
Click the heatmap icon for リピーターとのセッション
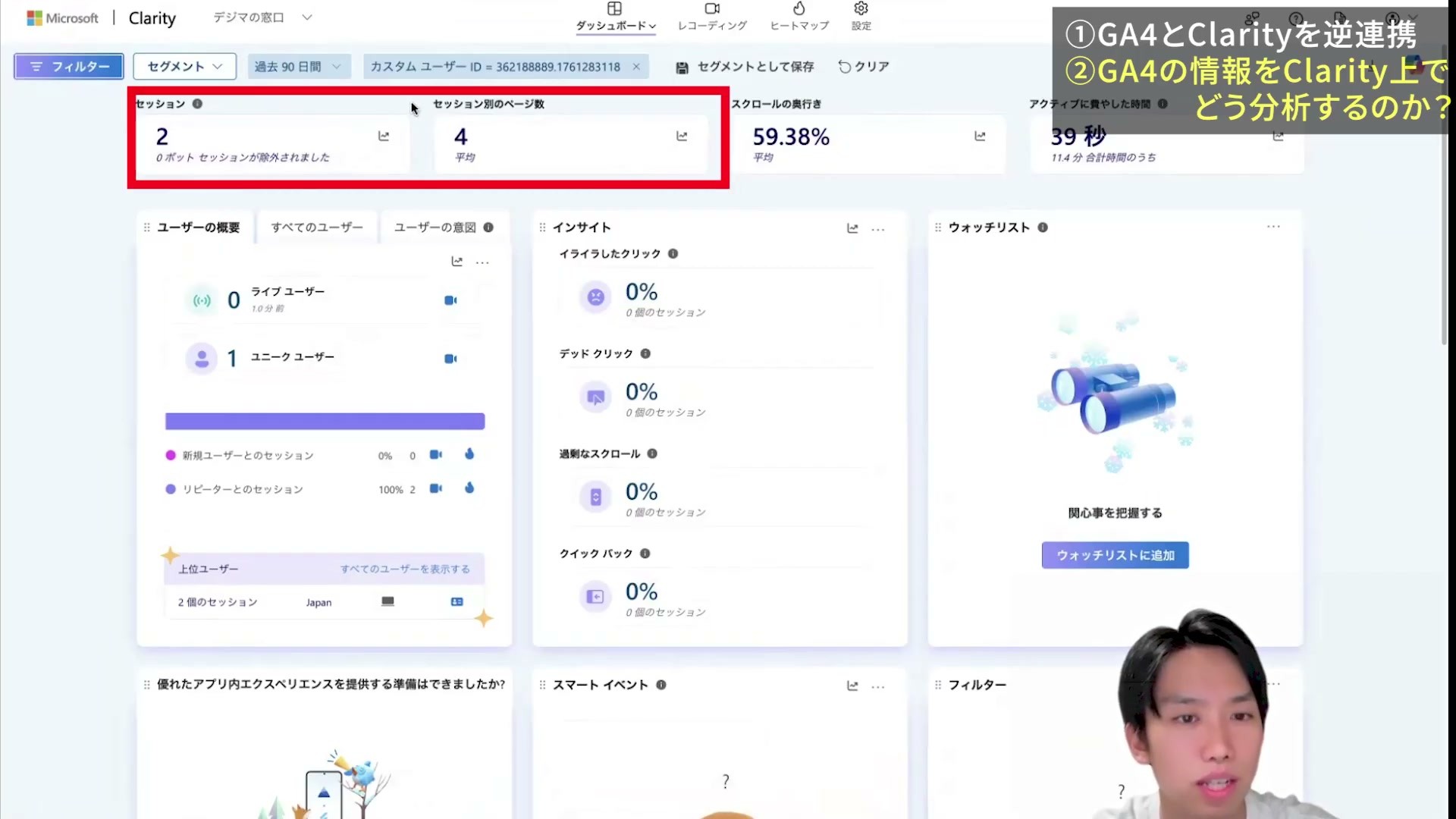[469, 488]
